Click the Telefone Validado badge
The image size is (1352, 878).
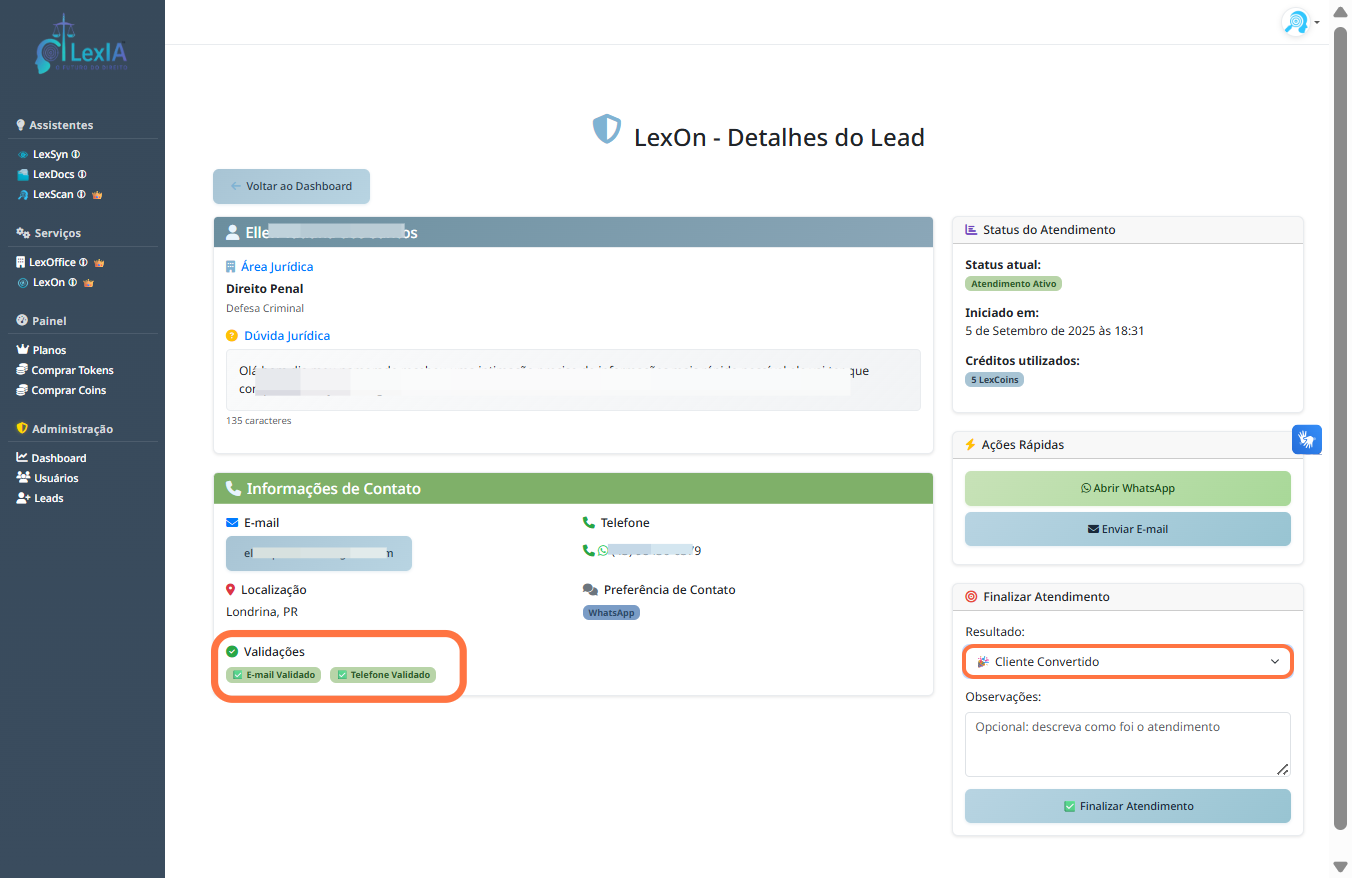tap(383, 675)
